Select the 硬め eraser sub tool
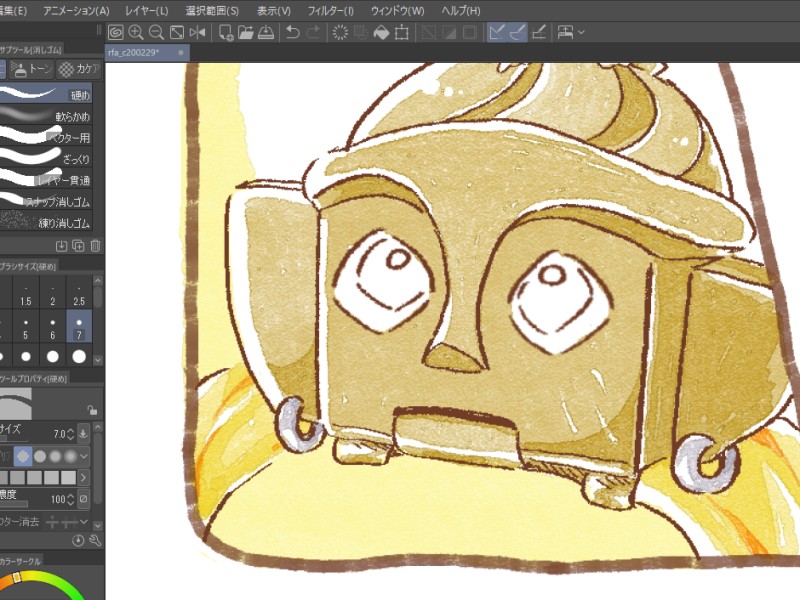The width and height of the screenshot is (800, 600). tap(46, 94)
